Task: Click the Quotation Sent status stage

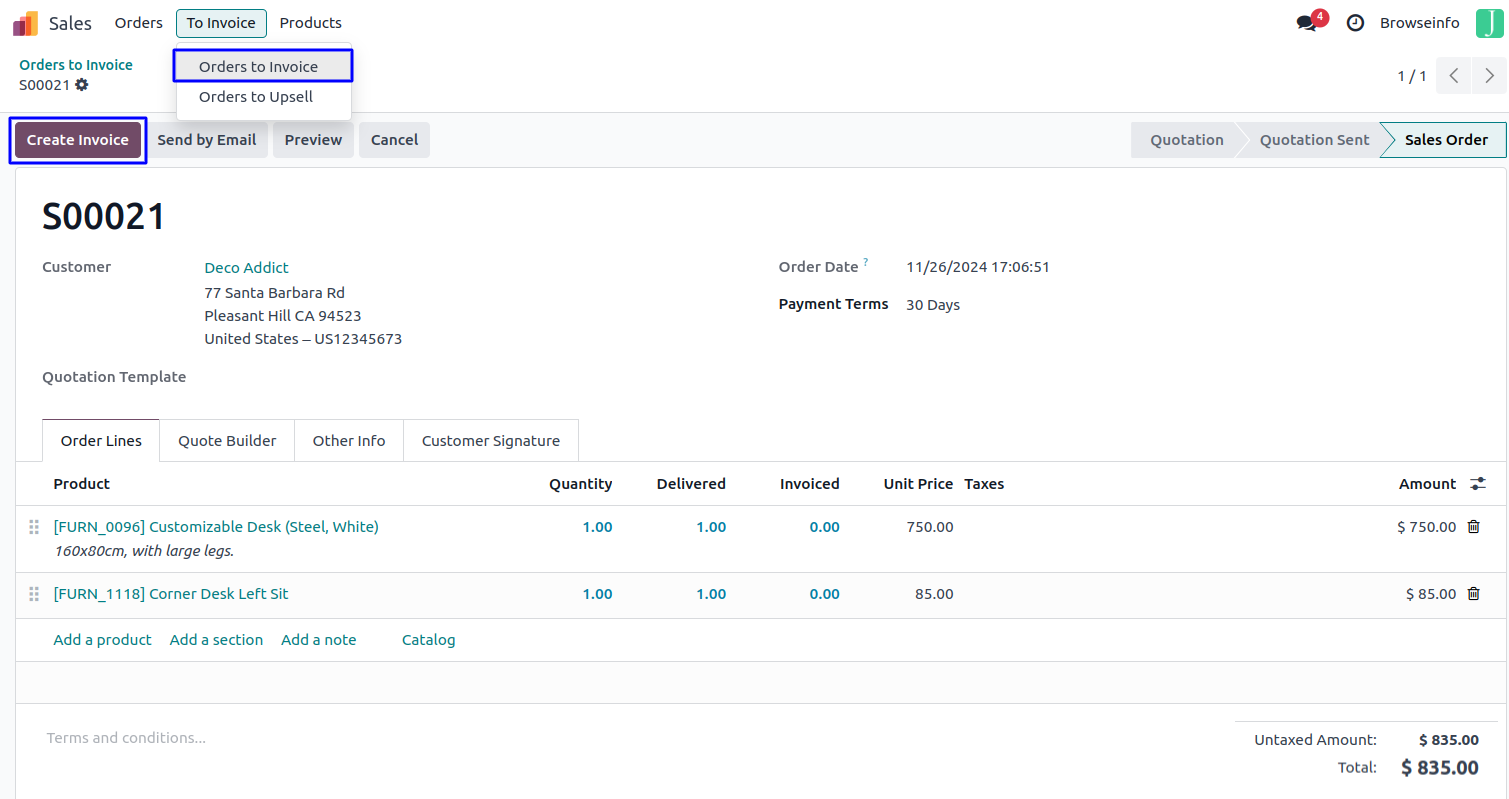Action: pos(1313,140)
